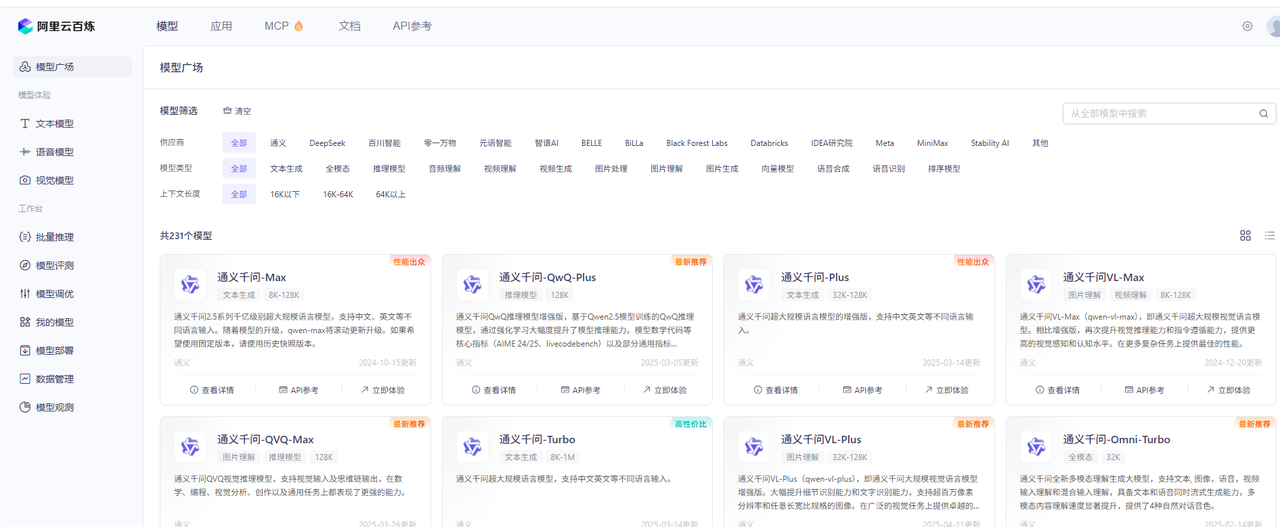The width and height of the screenshot is (1280, 527).
Task: Click the 通义千问-Turbo model logo
Action: tap(472, 446)
